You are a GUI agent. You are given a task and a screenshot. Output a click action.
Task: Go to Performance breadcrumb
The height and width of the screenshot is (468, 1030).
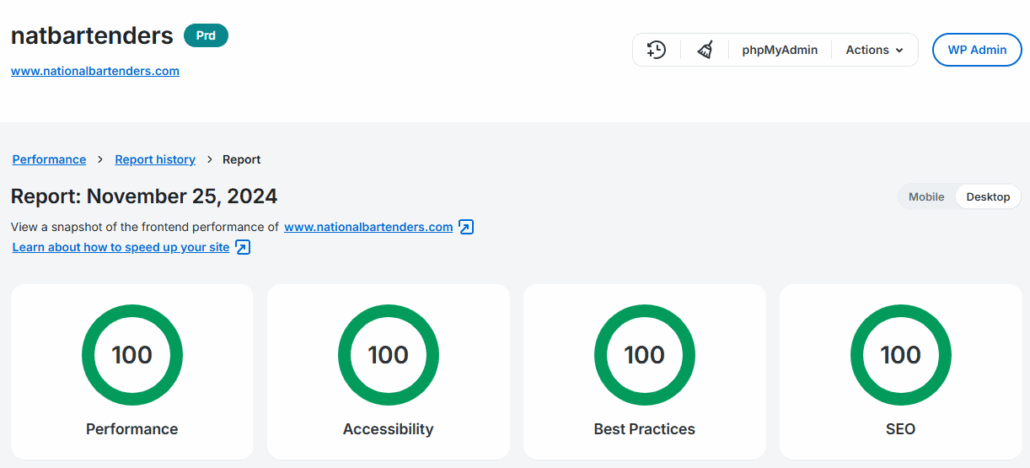coord(49,160)
